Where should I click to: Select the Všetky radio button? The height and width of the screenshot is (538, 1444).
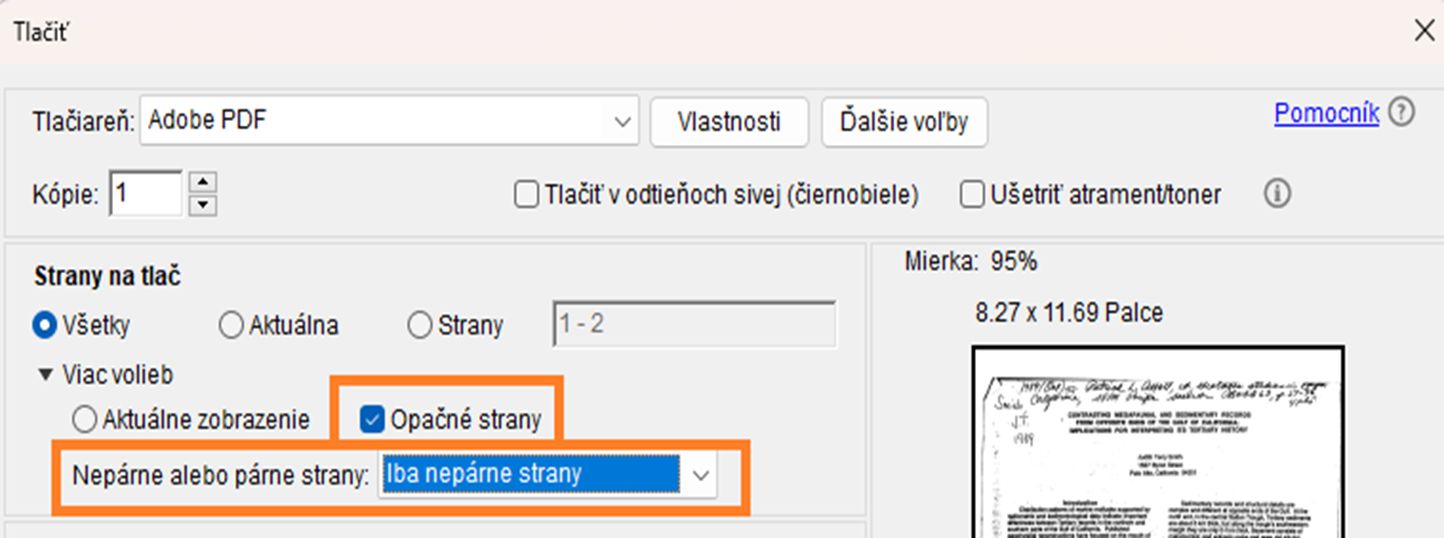point(45,325)
